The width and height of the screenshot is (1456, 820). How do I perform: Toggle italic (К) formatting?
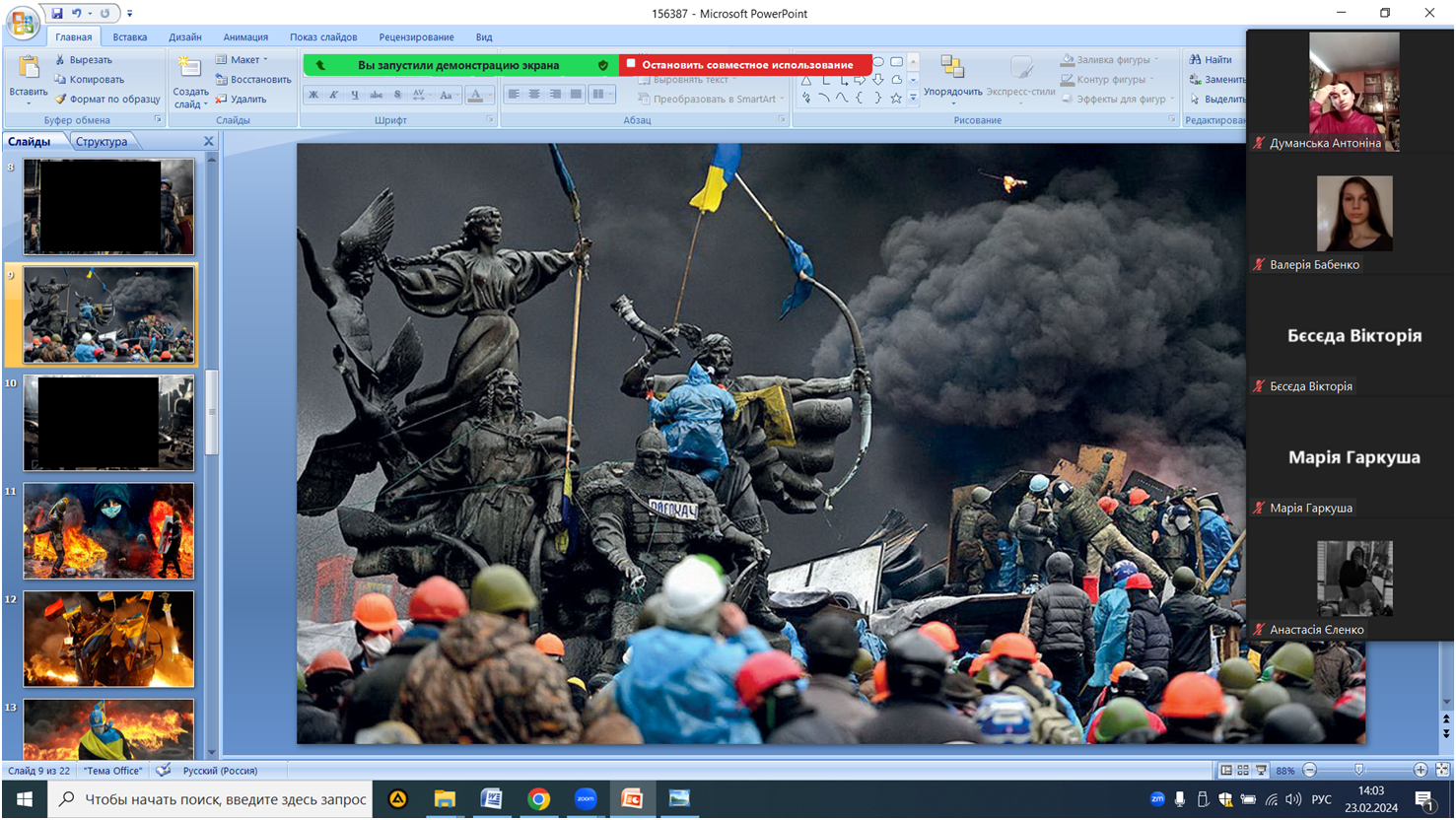tap(334, 96)
